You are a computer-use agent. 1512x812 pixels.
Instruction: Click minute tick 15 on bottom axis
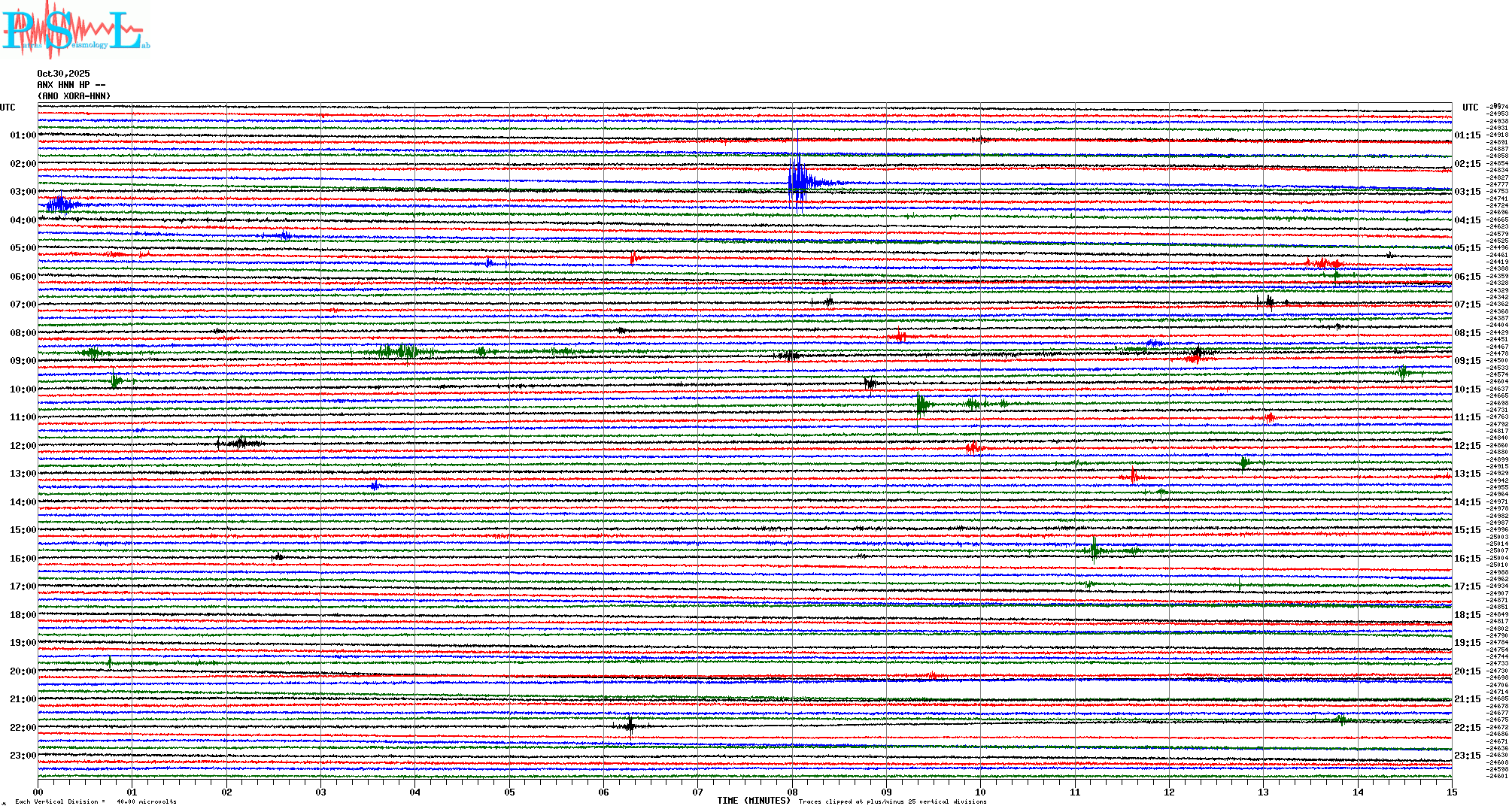pos(1451,792)
